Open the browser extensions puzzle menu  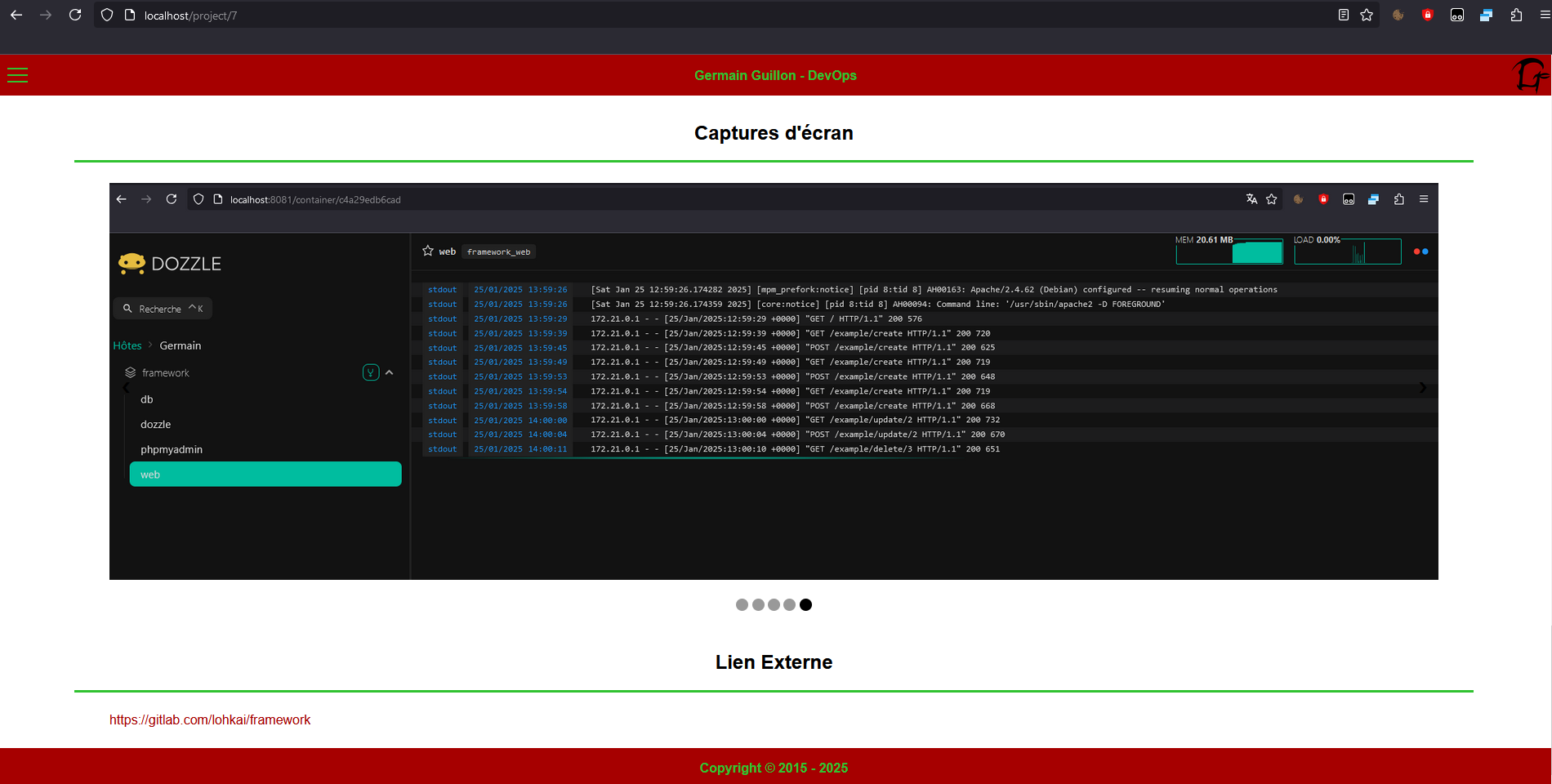pyautogui.click(x=1516, y=15)
